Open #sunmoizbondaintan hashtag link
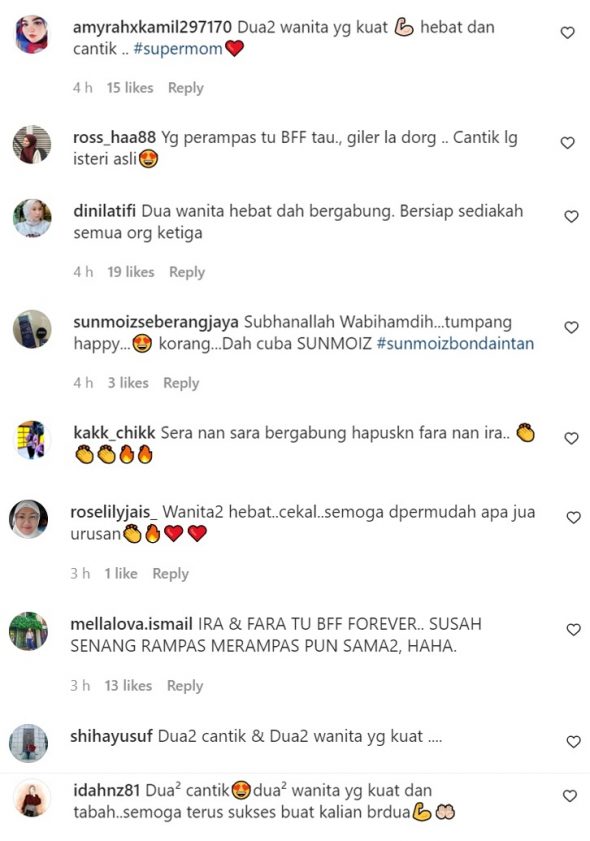Viewport: 590px width, 841px height. [x=455, y=343]
